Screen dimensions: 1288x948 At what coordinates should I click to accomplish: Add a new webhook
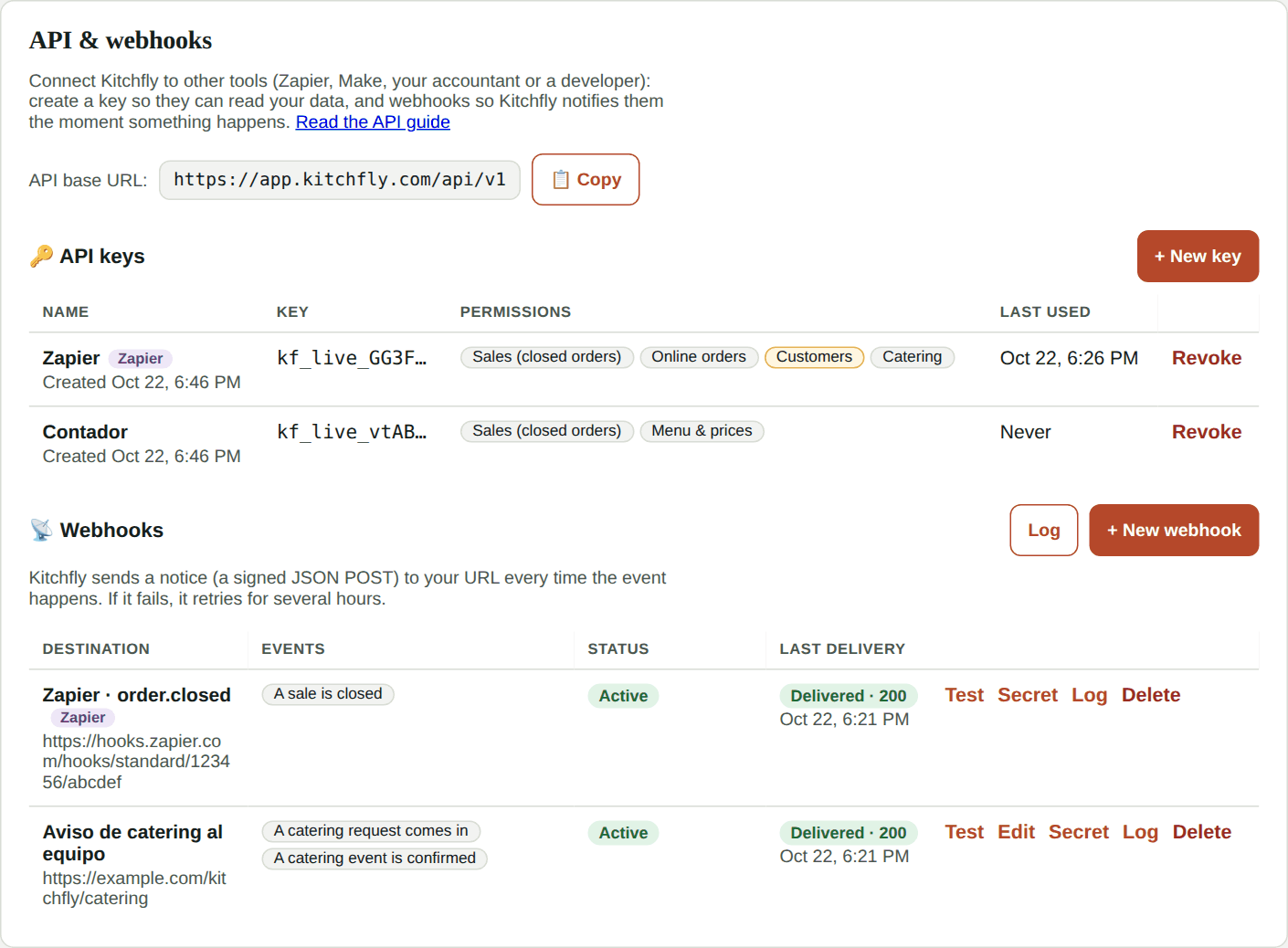click(1174, 531)
